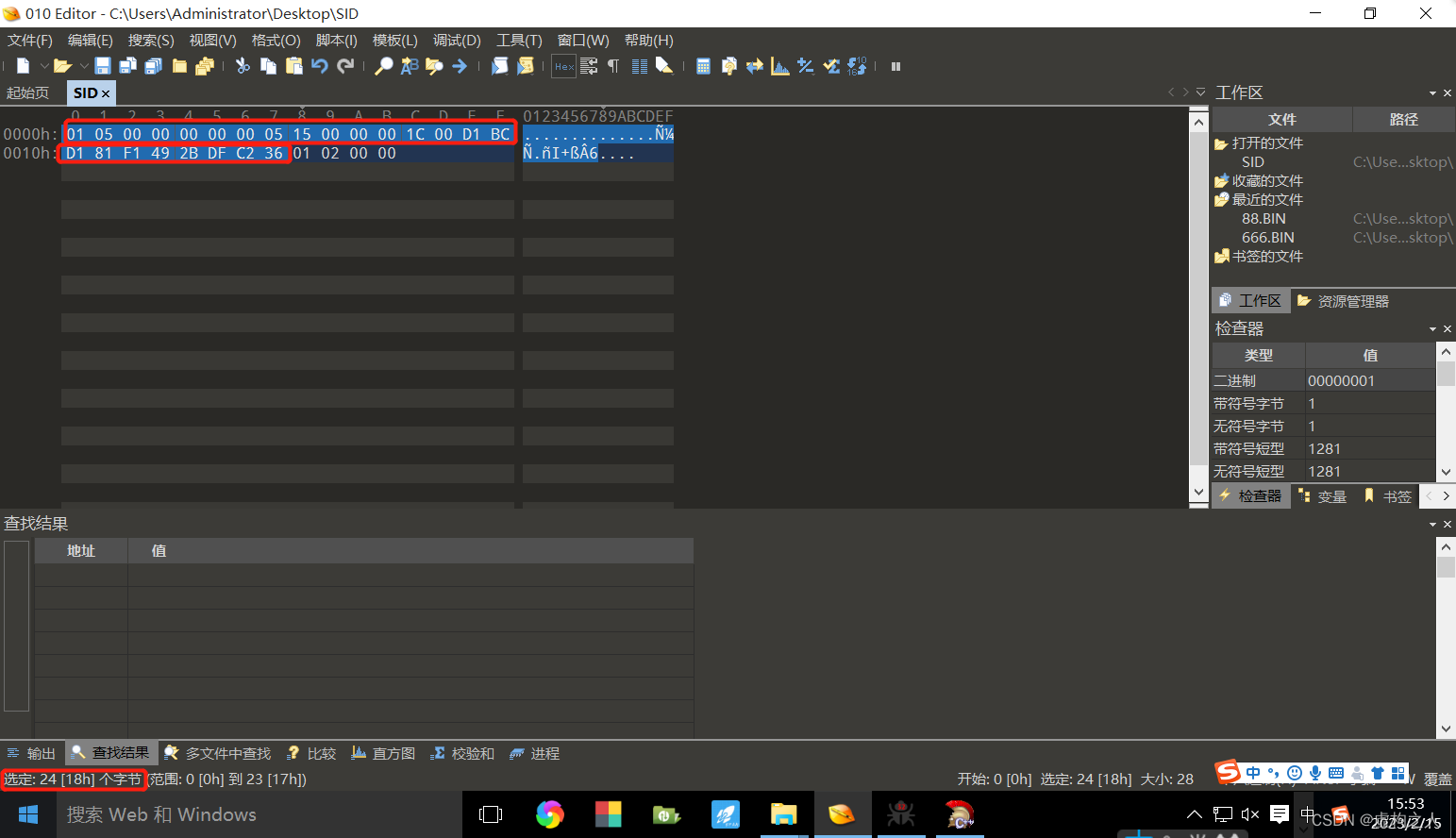1456x838 pixels.
Task: Open 查找结果 panel options dropdown arrow
Action: coord(1432,524)
